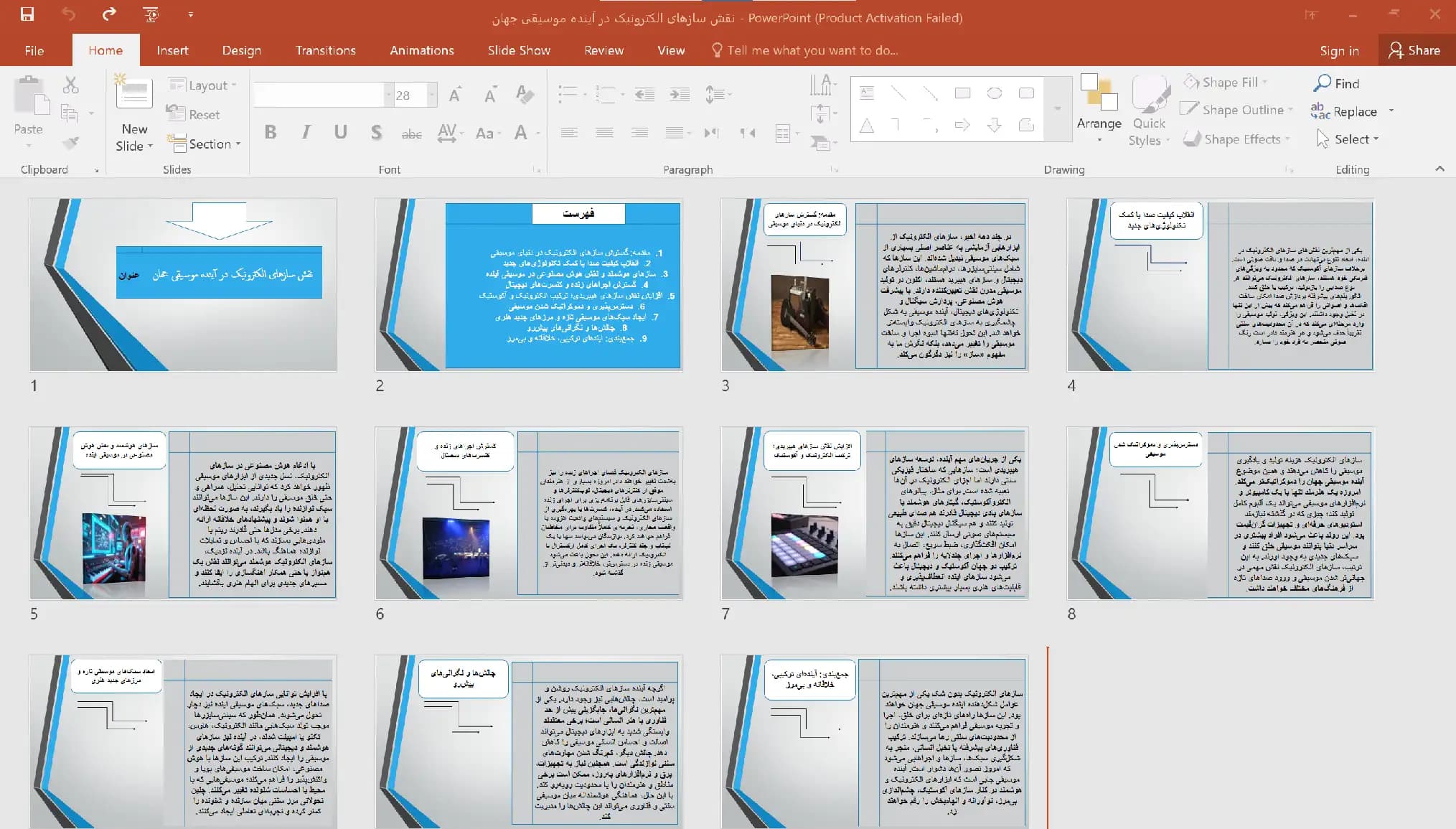Open the Layout dropdown
1456x829 pixels.
coord(203,85)
